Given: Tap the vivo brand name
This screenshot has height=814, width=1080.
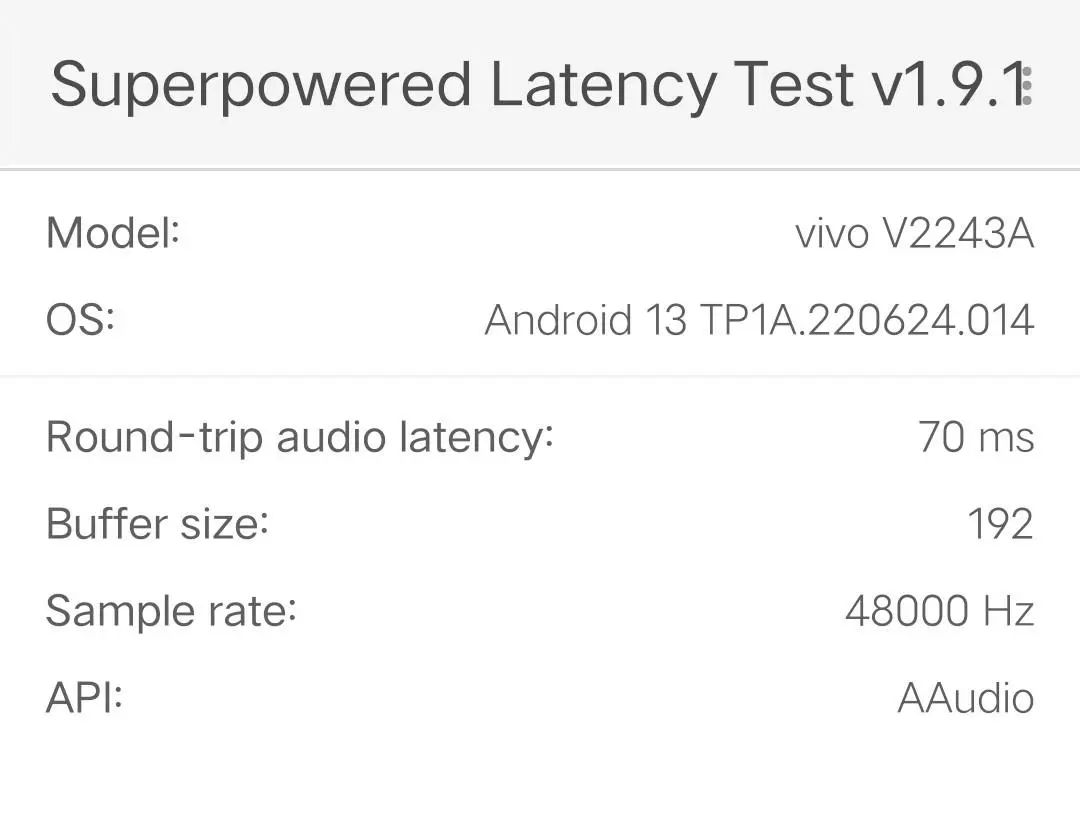Looking at the screenshot, I should coord(830,234).
